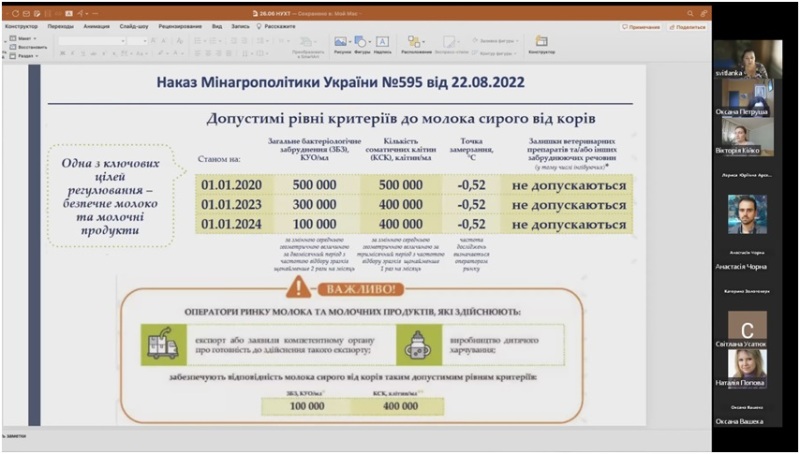
Task: Toggle underline formatting
Action: coord(83,53)
